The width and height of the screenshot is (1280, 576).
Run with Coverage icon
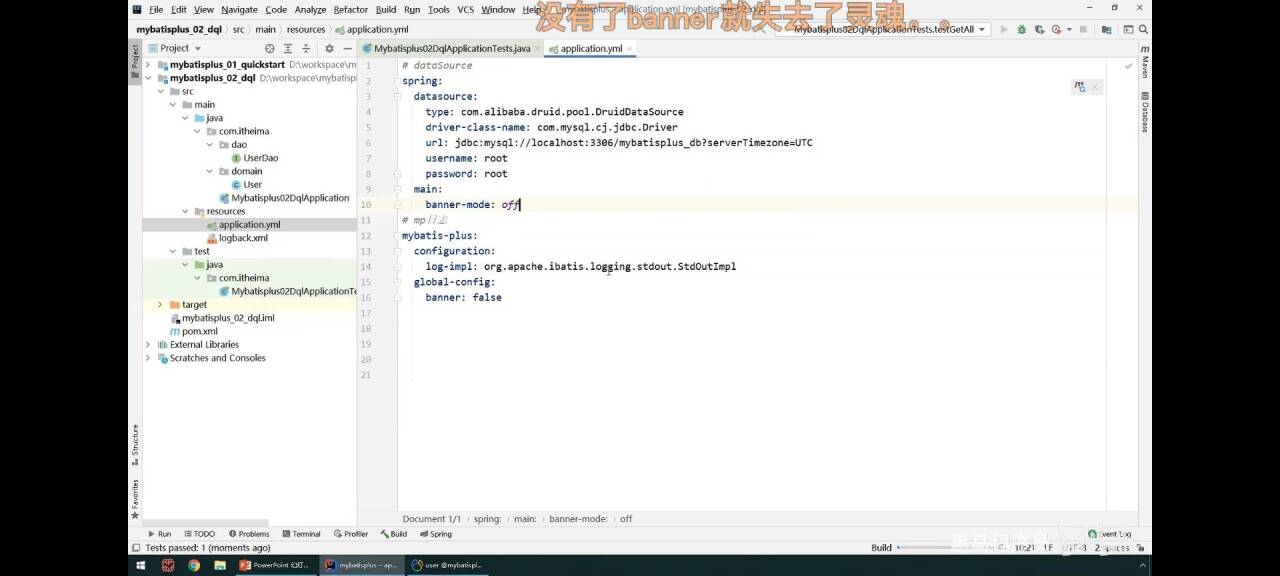(1039, 29)
